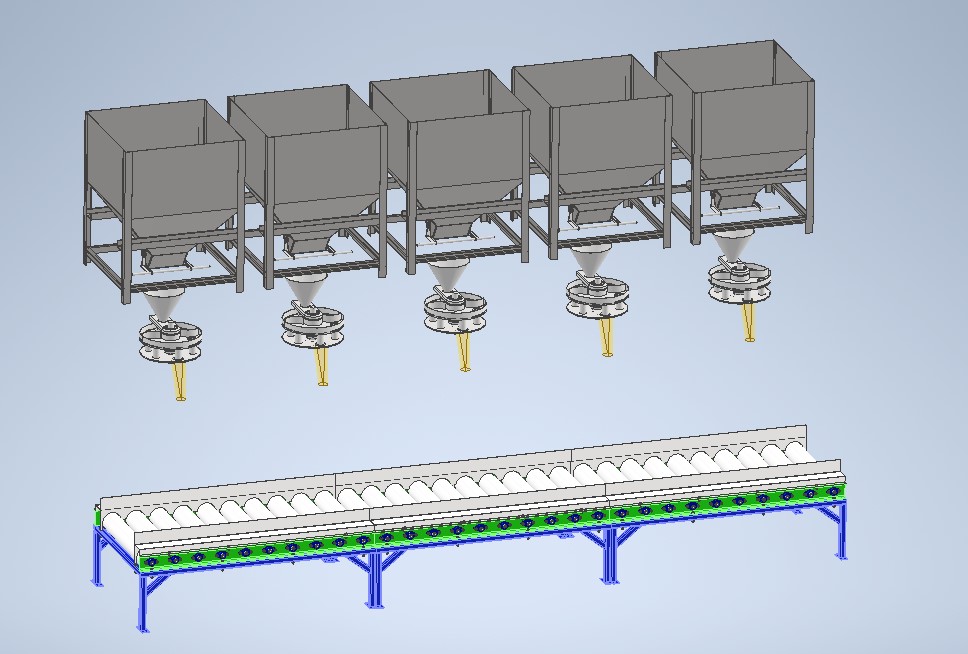Select the rotary disc under the leftmost hopper

(x=171, y=340)
